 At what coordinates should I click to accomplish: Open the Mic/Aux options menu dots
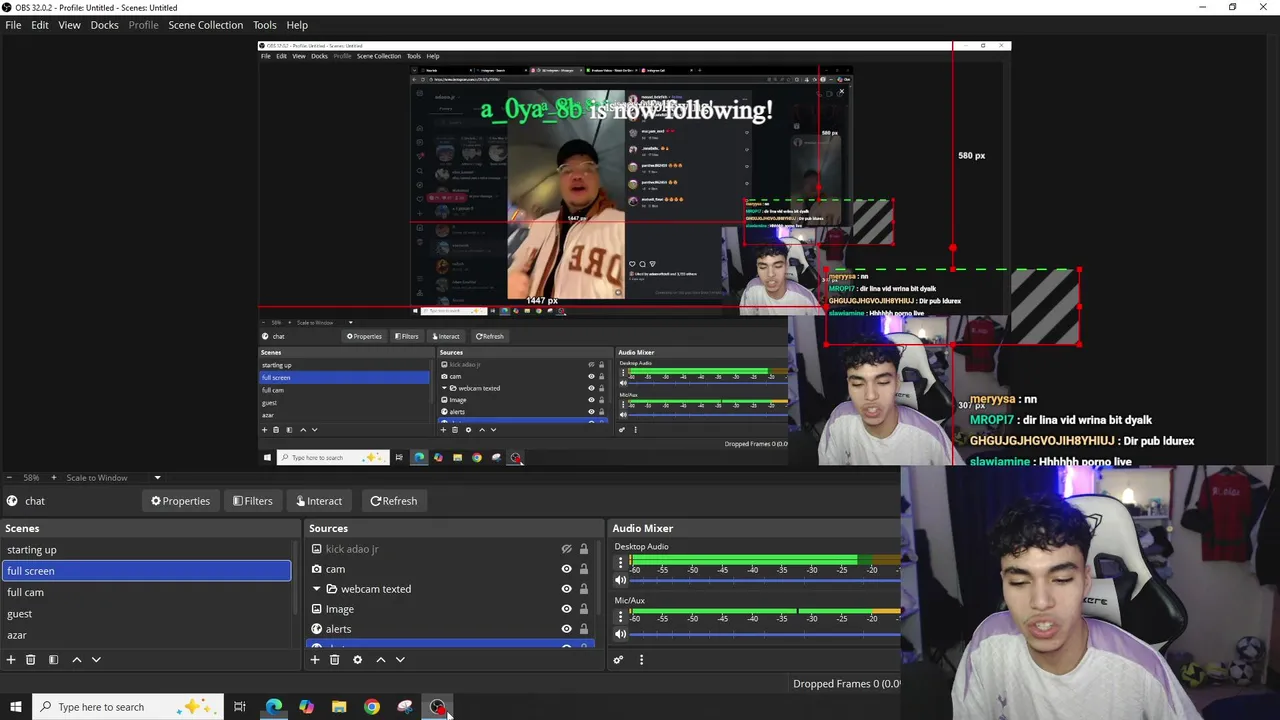coord(620,617)
